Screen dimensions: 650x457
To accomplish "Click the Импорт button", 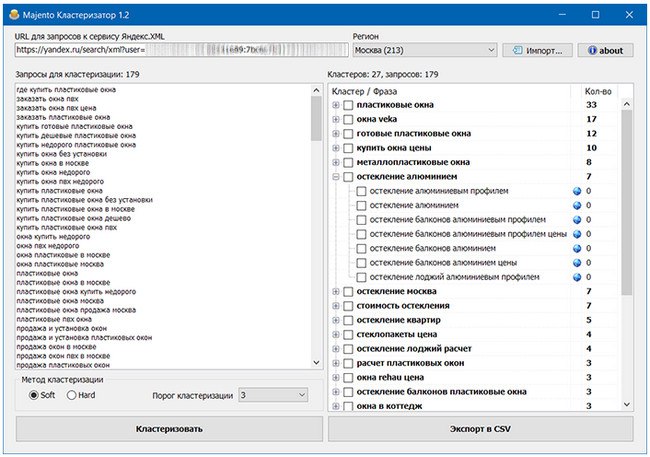I will click(537, 51).
